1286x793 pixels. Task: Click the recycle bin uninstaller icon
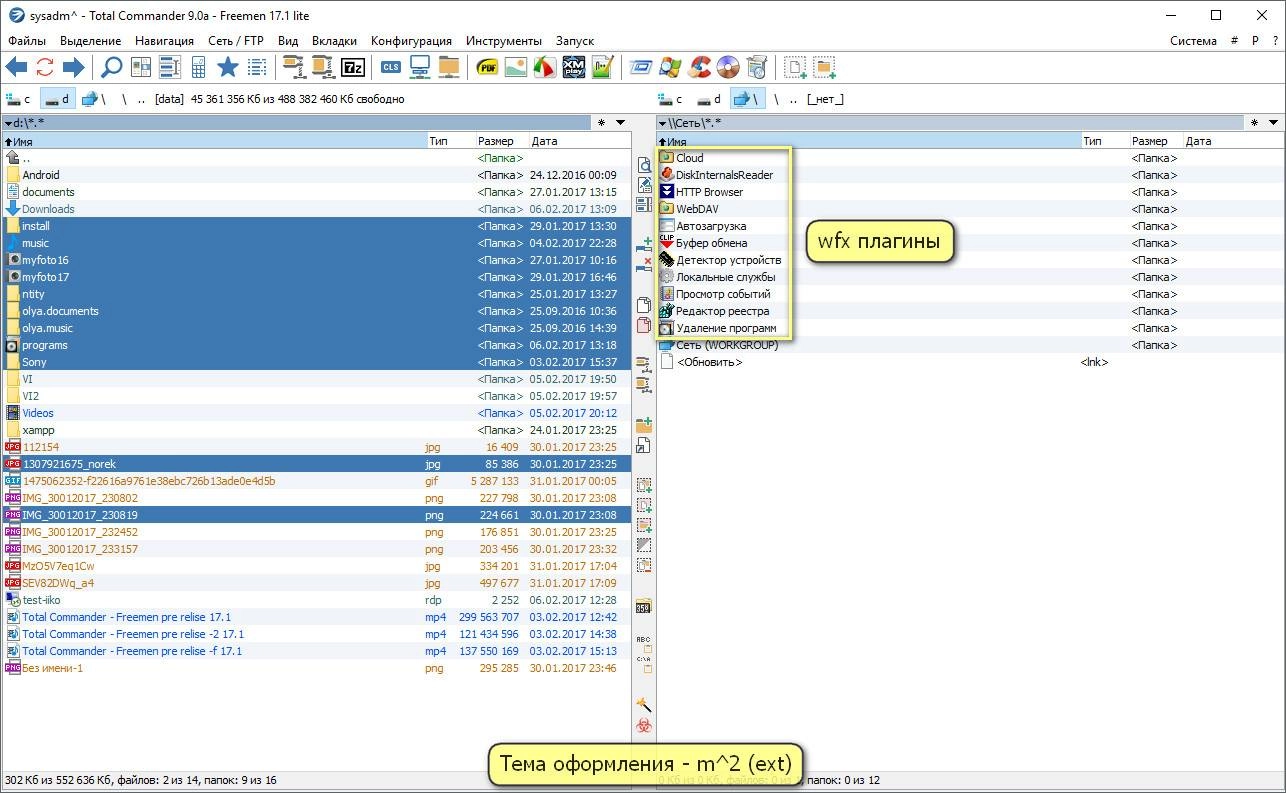point(757,68)
